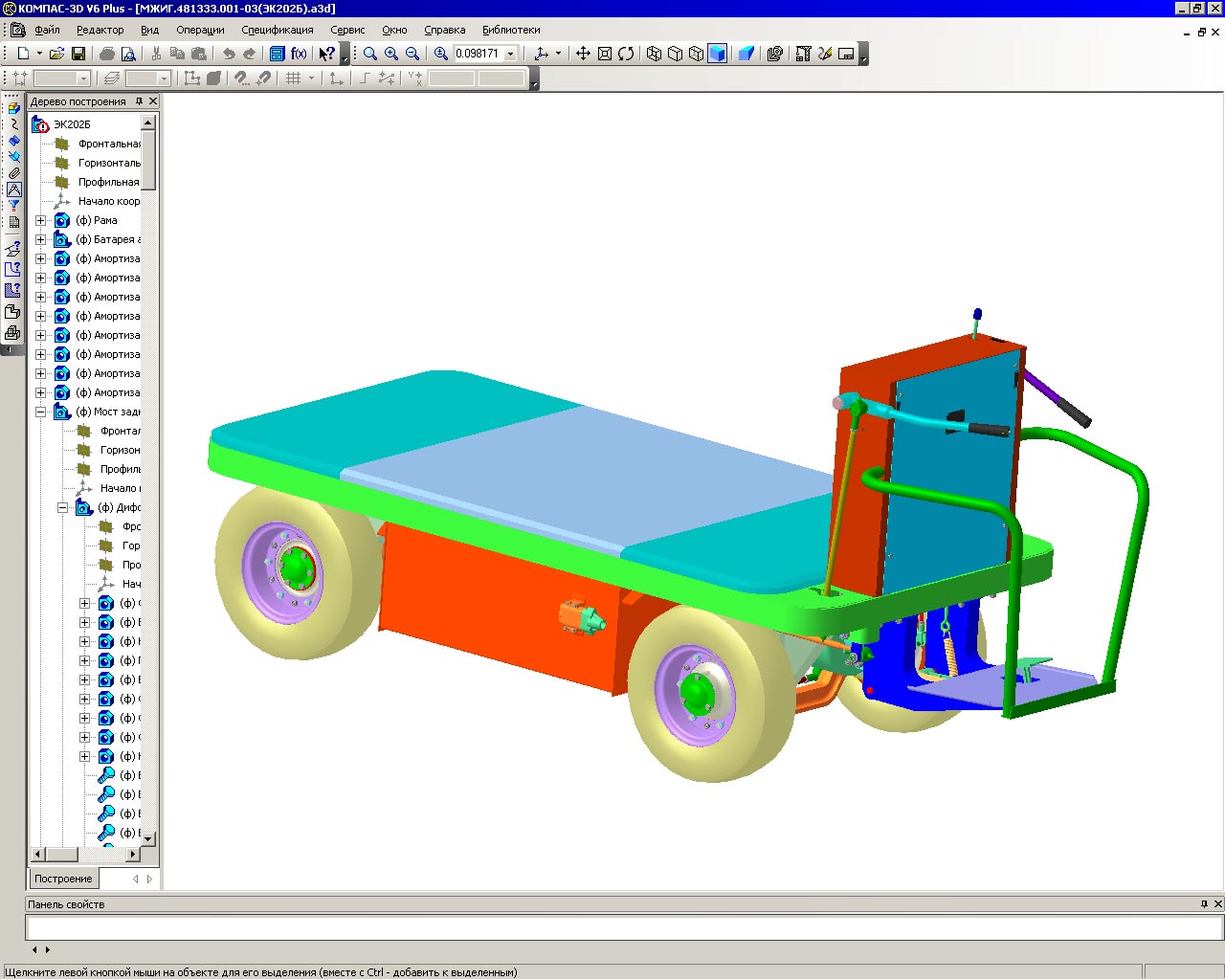Close the Панель свойств panel

1217,904
